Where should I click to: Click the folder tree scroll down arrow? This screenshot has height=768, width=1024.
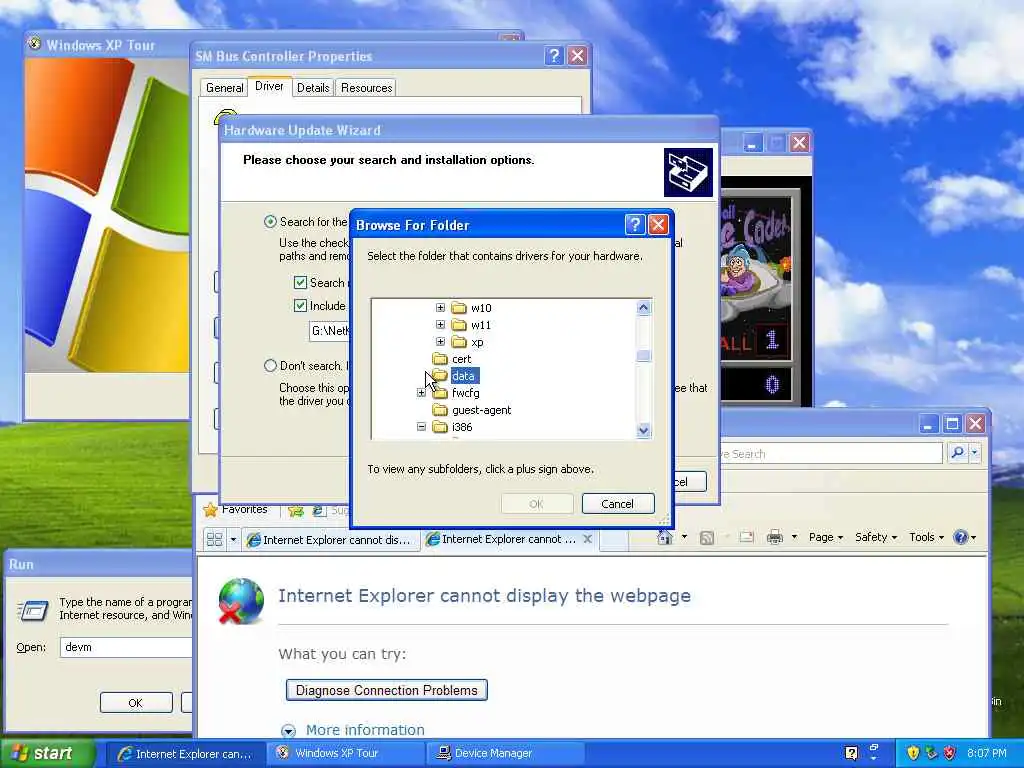643,430
